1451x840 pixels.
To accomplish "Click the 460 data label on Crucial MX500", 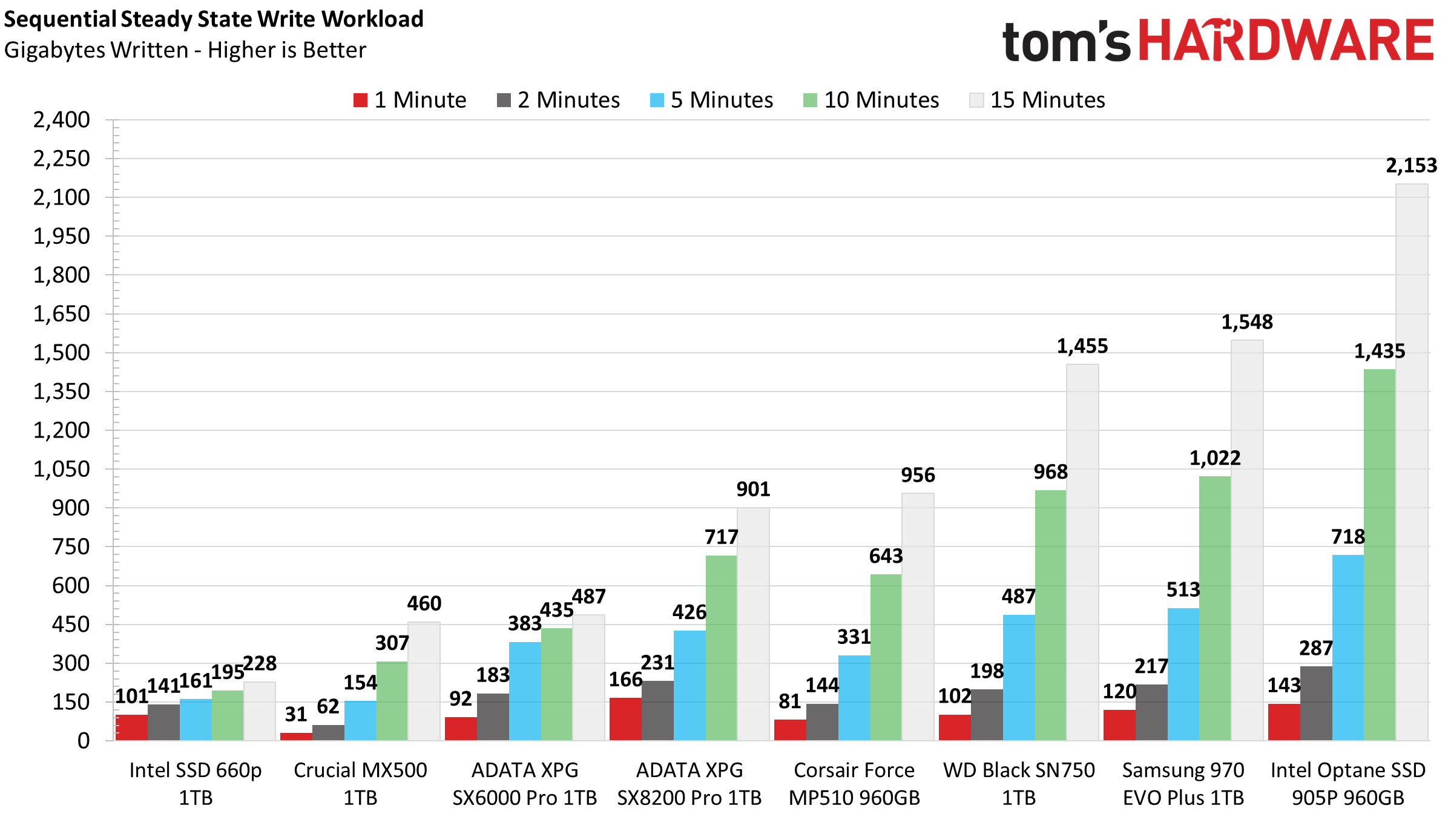I will coord(424,603).
